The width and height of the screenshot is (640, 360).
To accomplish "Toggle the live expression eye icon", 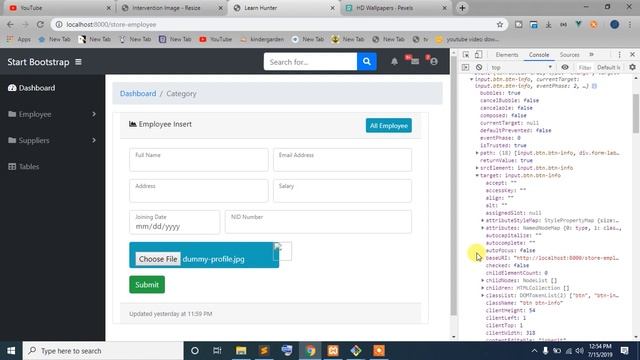I will pos(565,67).
